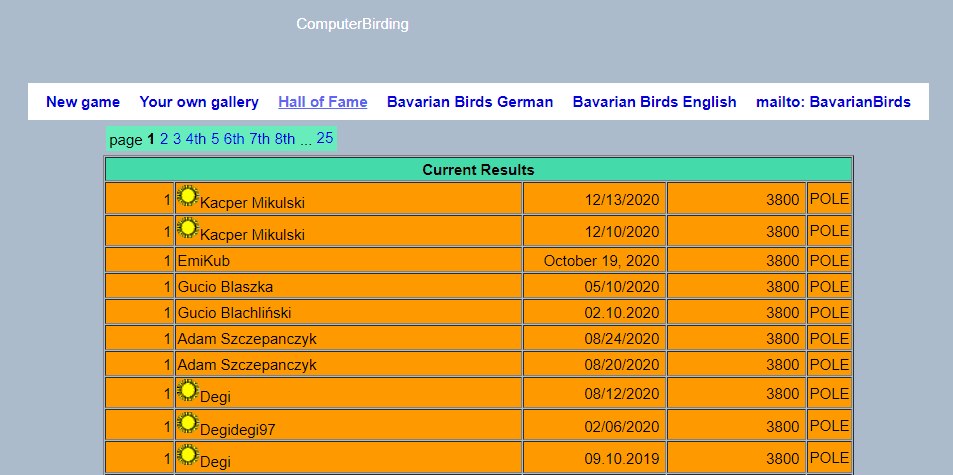The width and height of the screenshot is (953, 475).
Task: Open the Hall of Fame link
Action: click(323, 102)
